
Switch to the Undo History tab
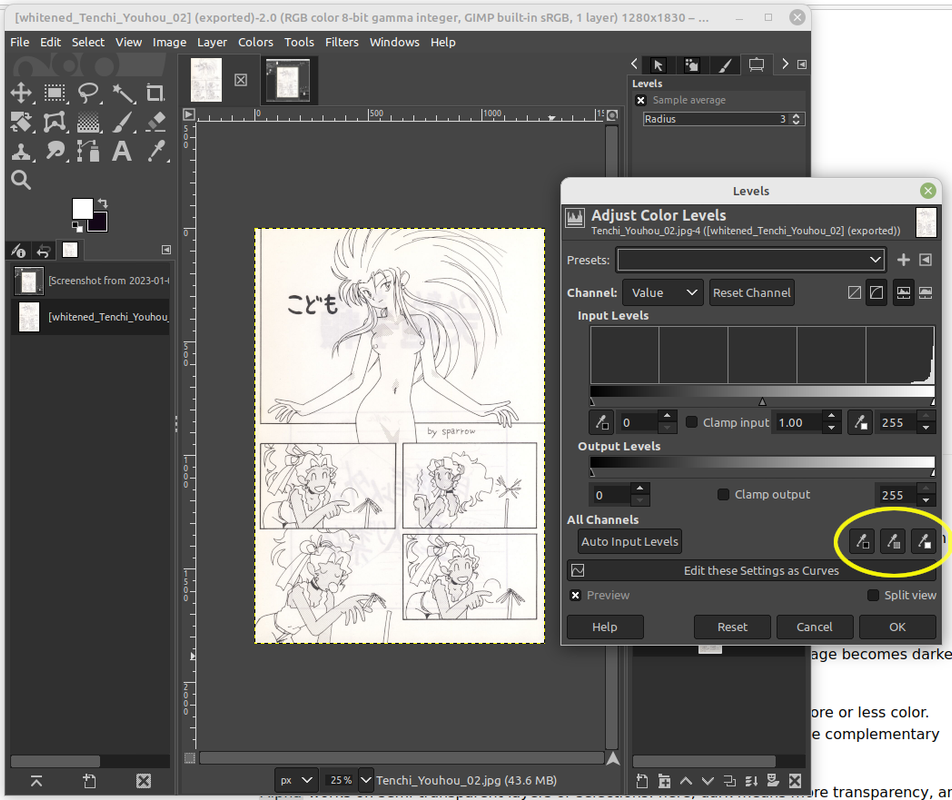click(x=44, y=250)
